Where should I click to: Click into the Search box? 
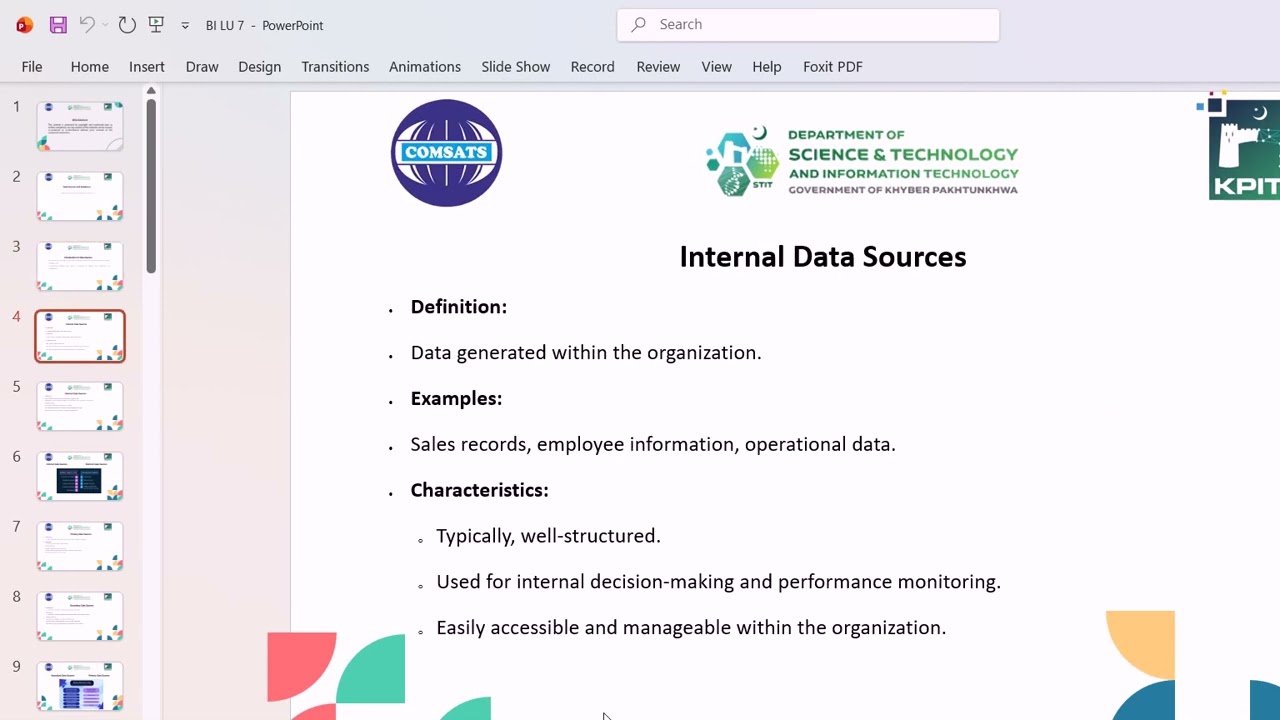coord(808,24)
